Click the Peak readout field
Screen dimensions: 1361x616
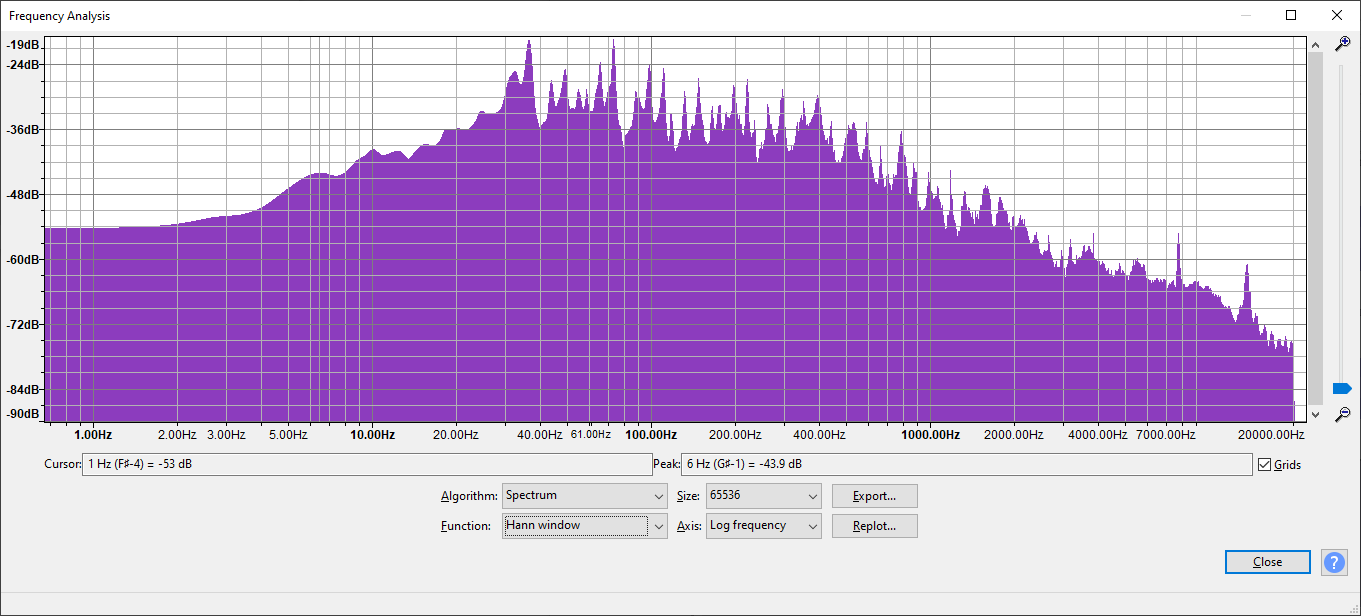click(966, 465)
